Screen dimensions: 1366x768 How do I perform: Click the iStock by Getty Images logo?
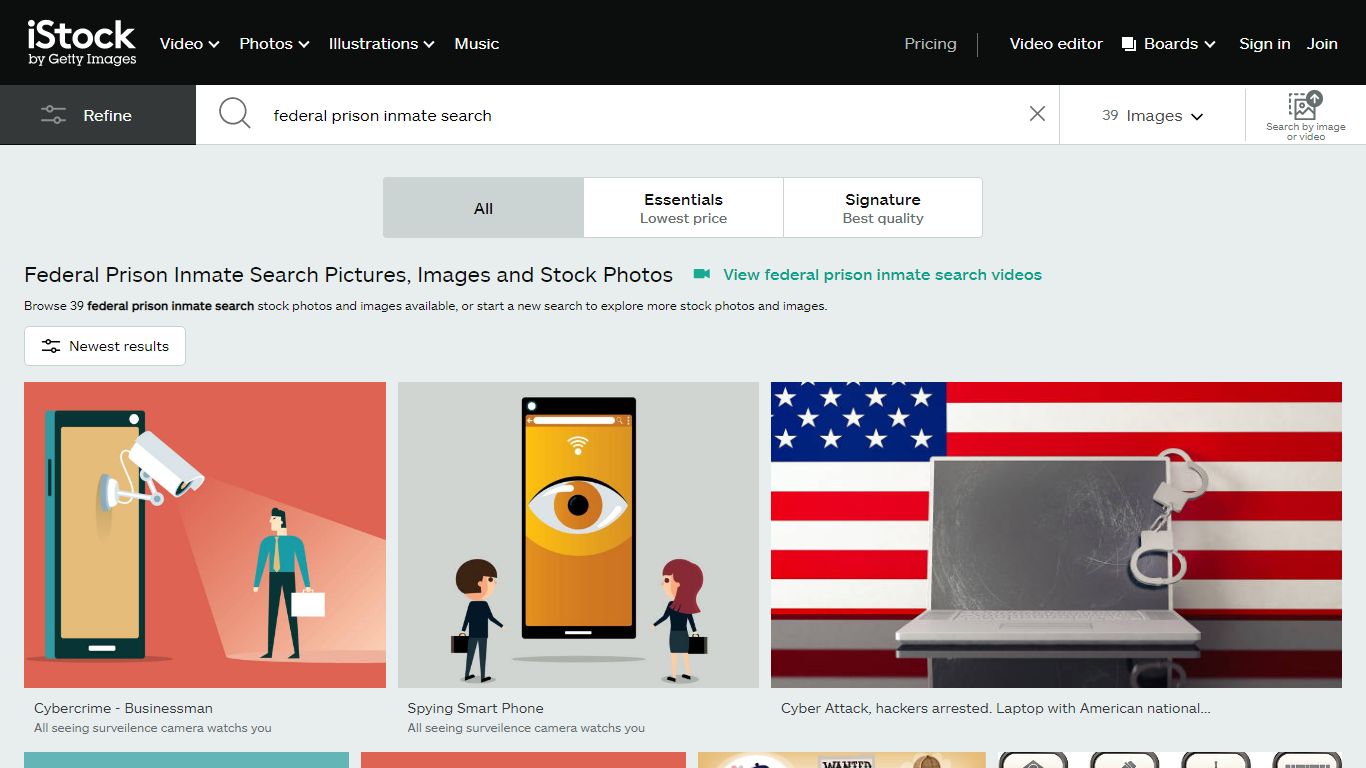[x=82, y=43]
